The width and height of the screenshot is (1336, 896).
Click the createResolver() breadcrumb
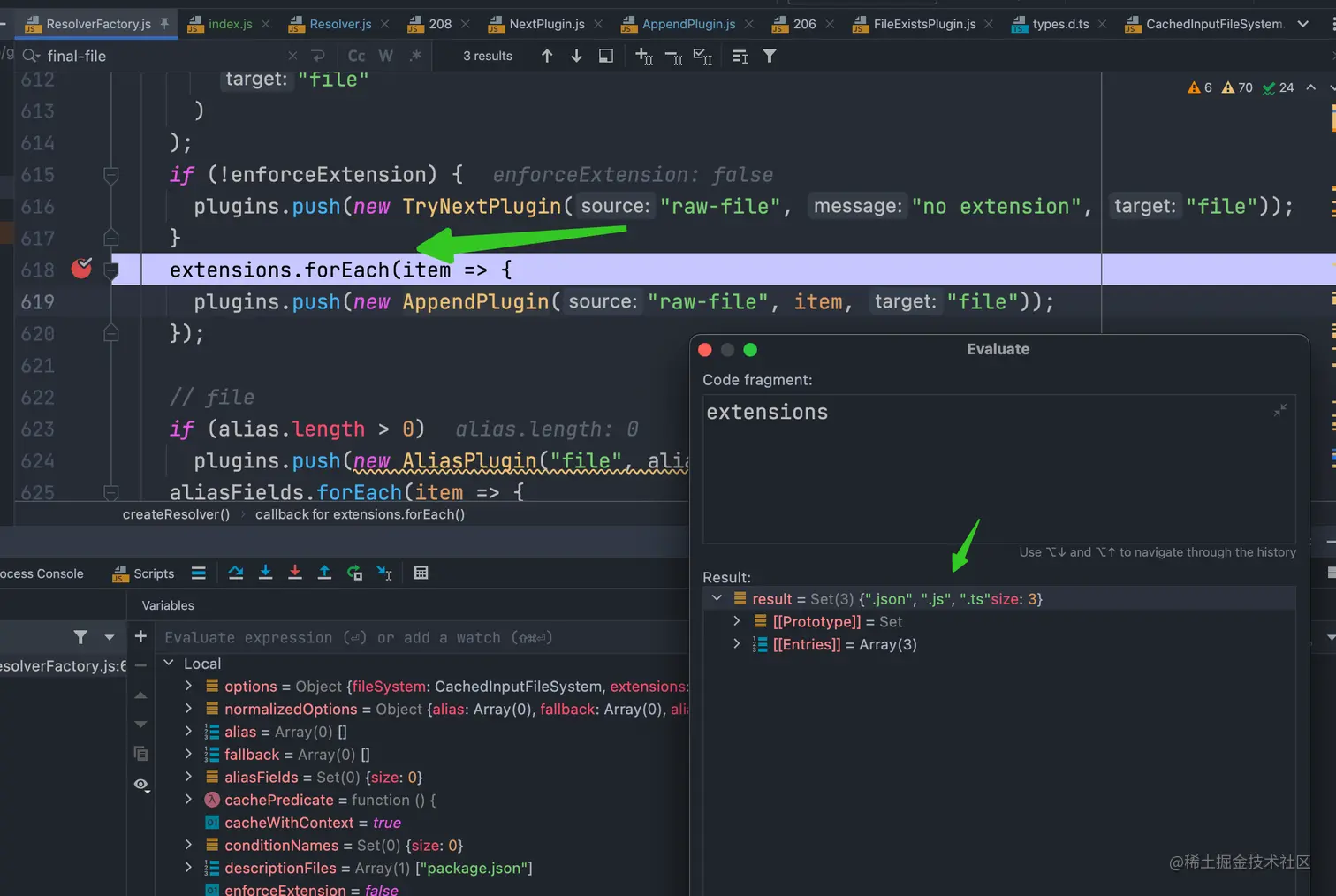tap(176, 514)
